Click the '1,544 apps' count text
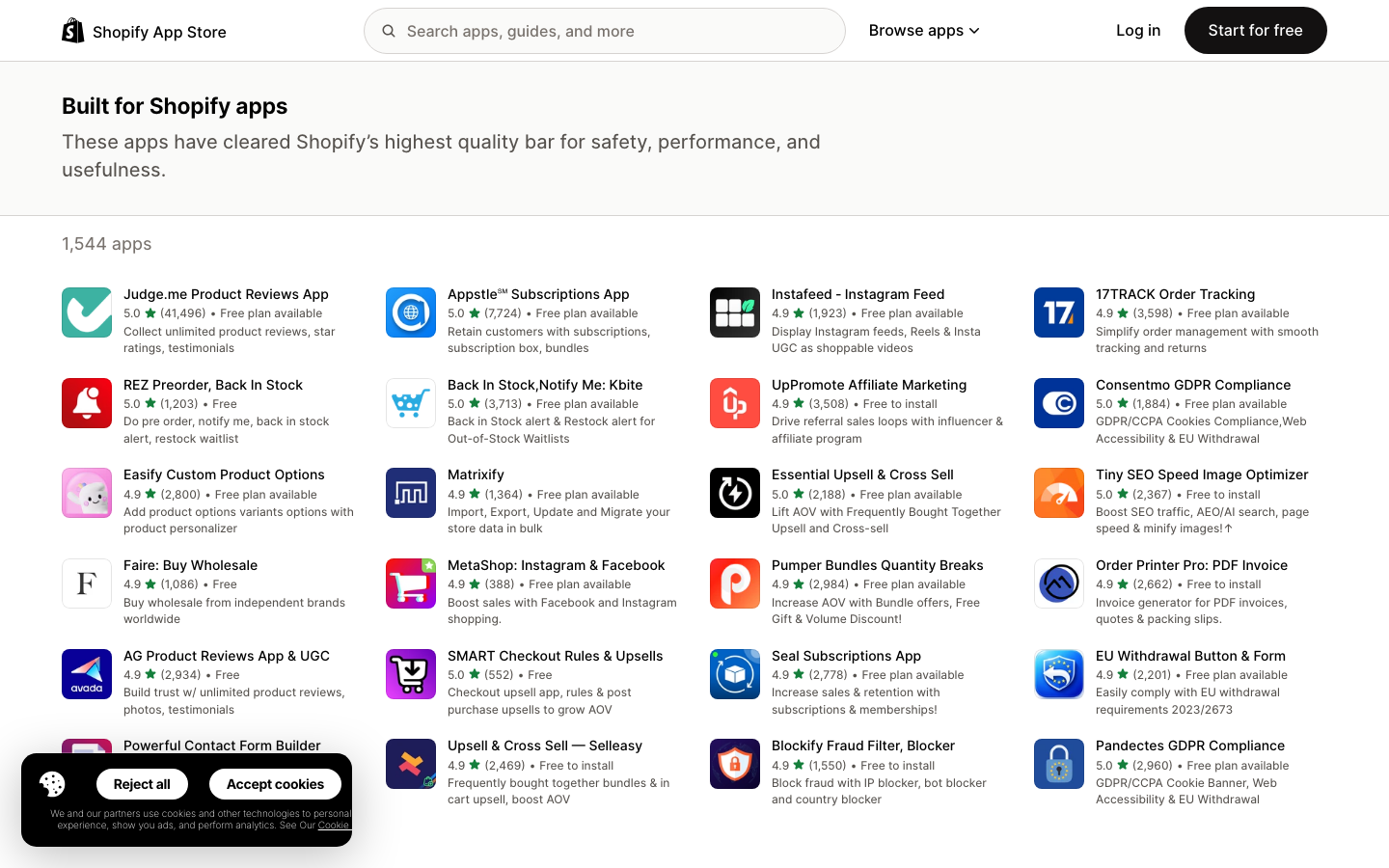Screen dimensions: 1389x868 coord(107,244)
